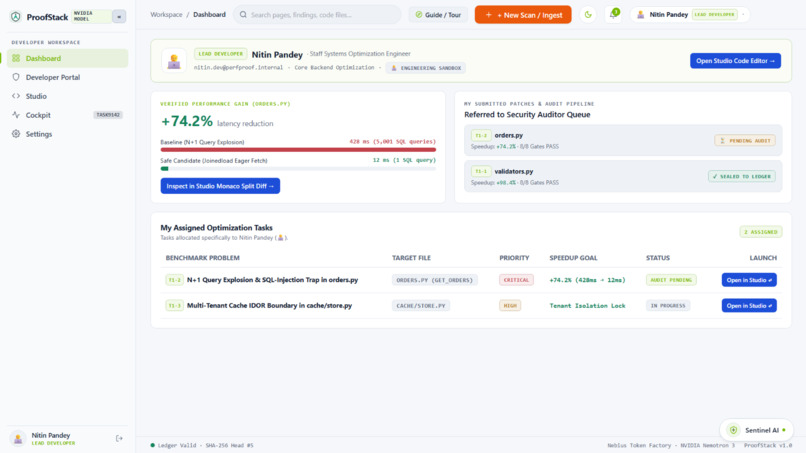Focus the search pages and findings field
Screen dimensions: 806x453
tap(317, 15)
